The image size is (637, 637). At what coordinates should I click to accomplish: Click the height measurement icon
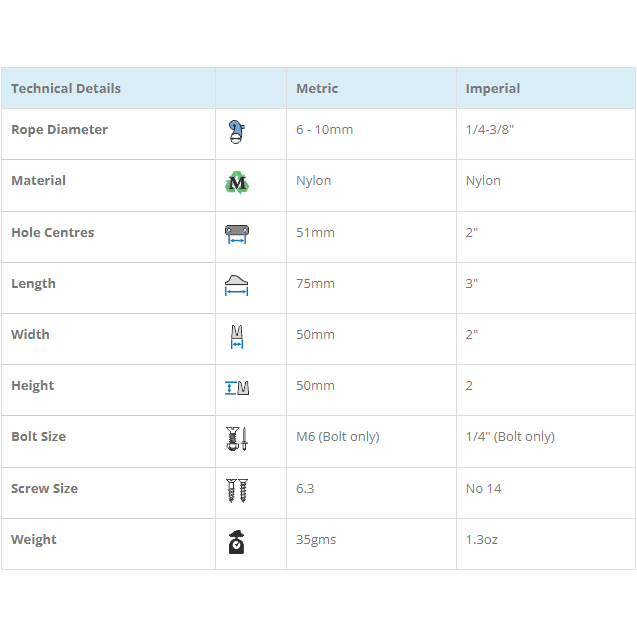click(x=237, y=387)
